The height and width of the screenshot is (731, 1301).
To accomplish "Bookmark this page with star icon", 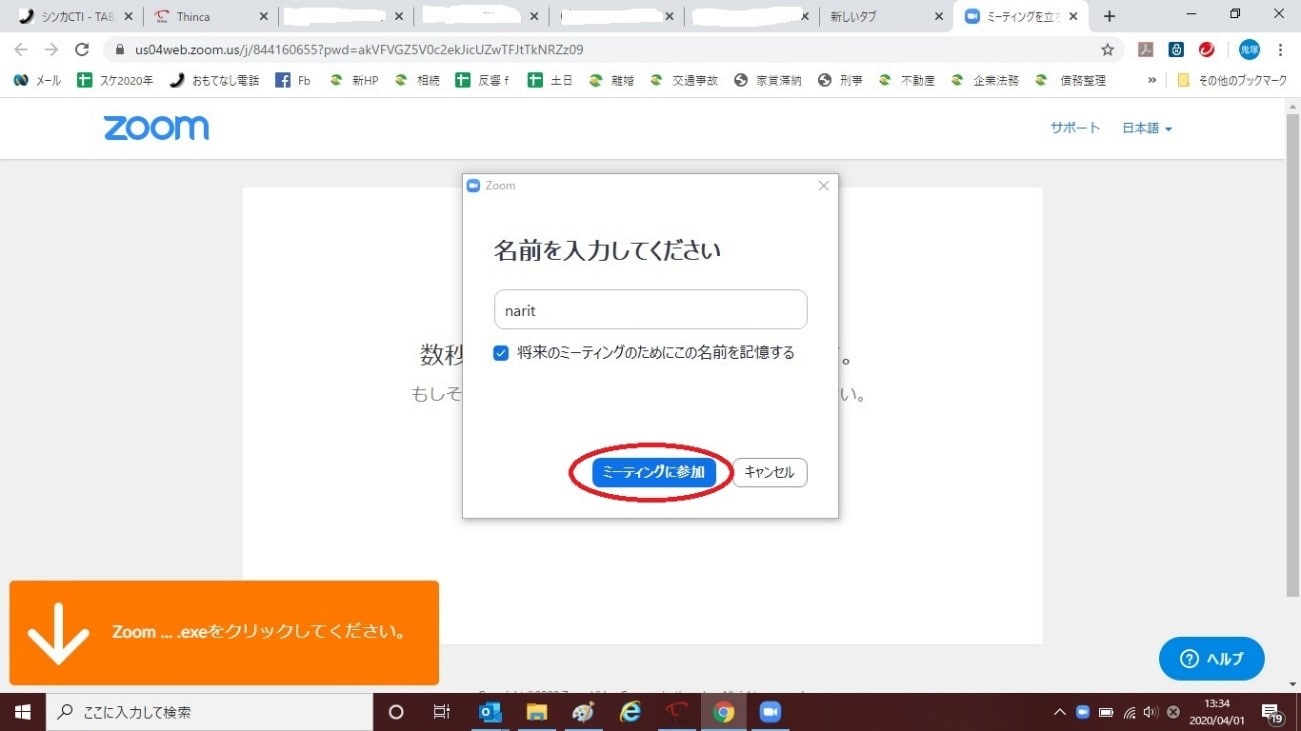I will click(x=1107, y=49).
